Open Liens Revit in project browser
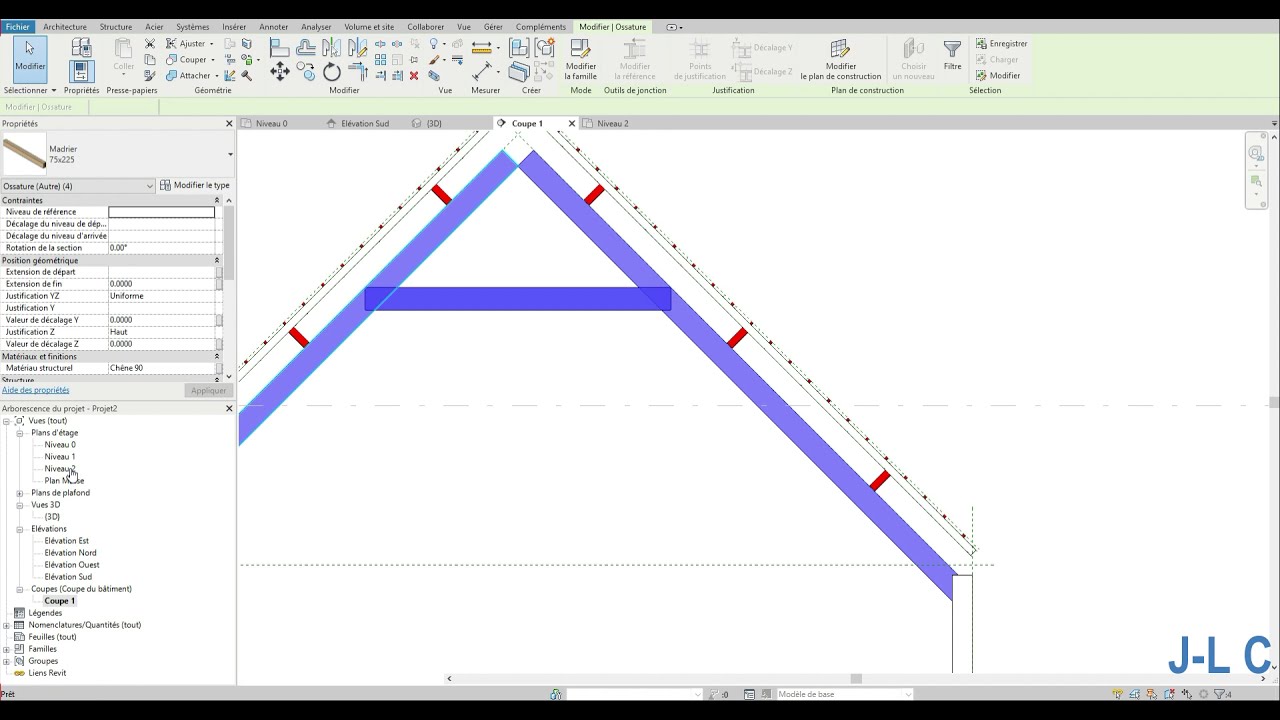This screenshot has width=1280, height=720. (47, 673)
